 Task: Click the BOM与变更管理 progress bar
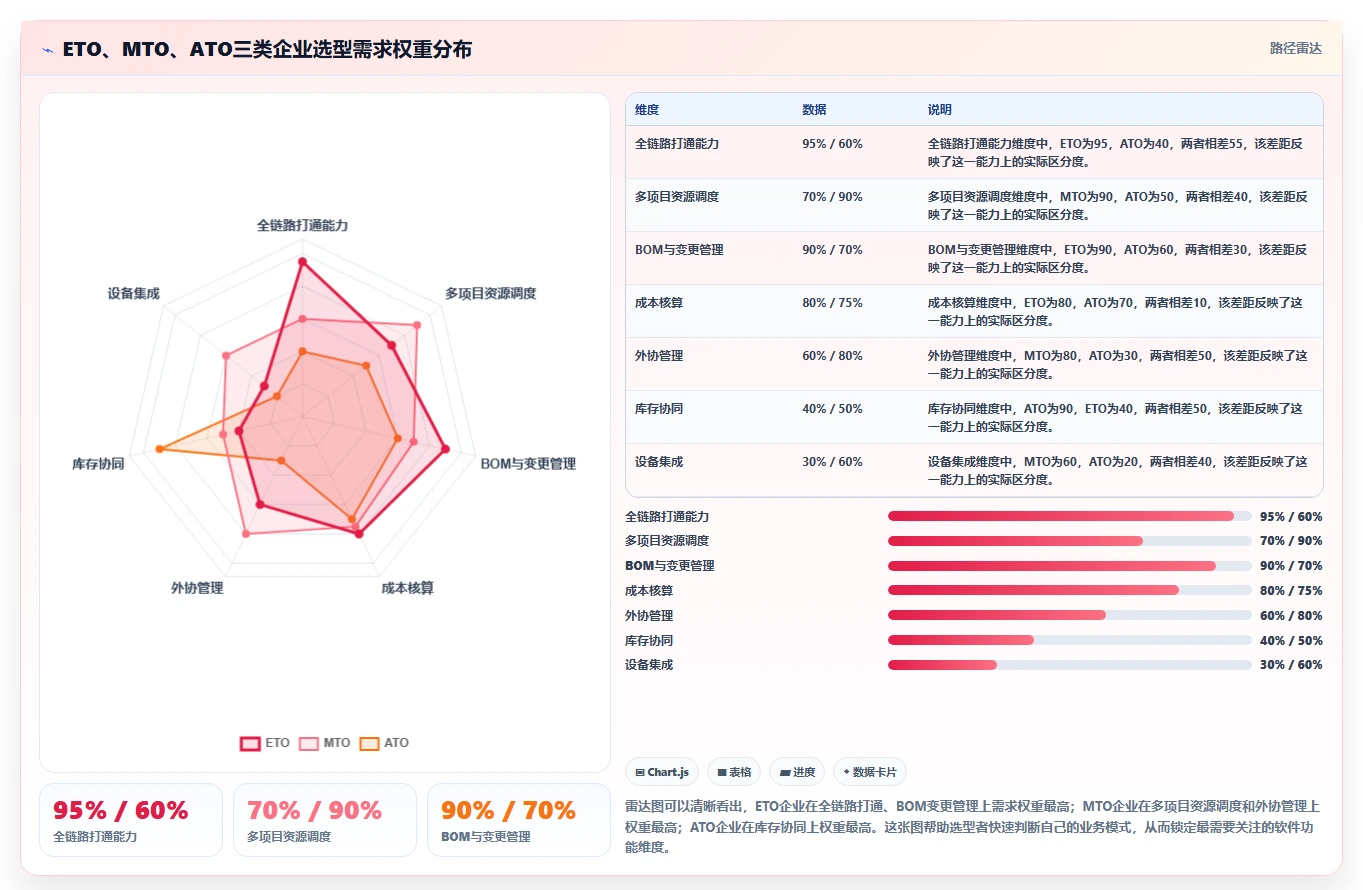click(x=1070, y=566)
